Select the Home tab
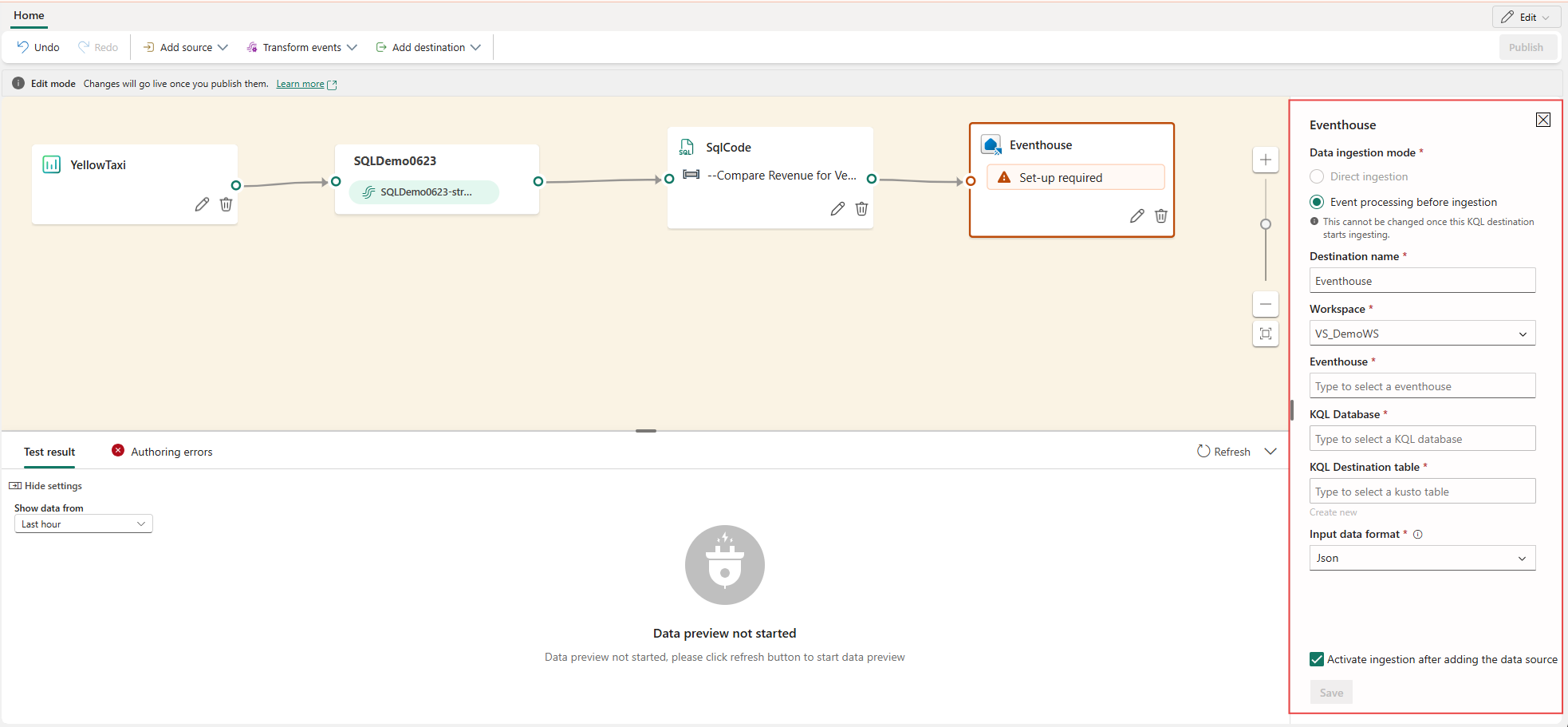 click(x=29, y=15)
